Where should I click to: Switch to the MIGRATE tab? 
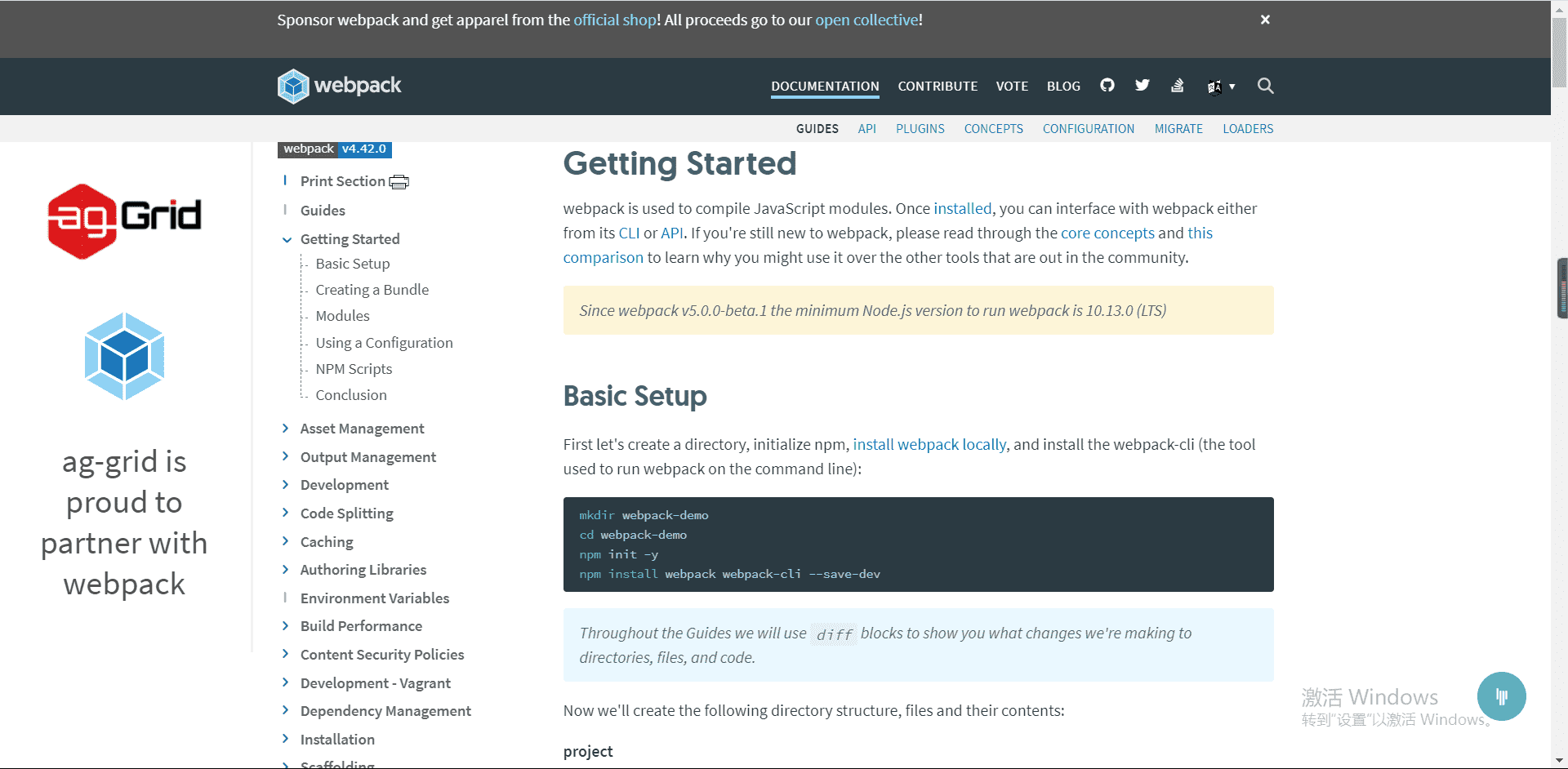tap(1178, 129)
